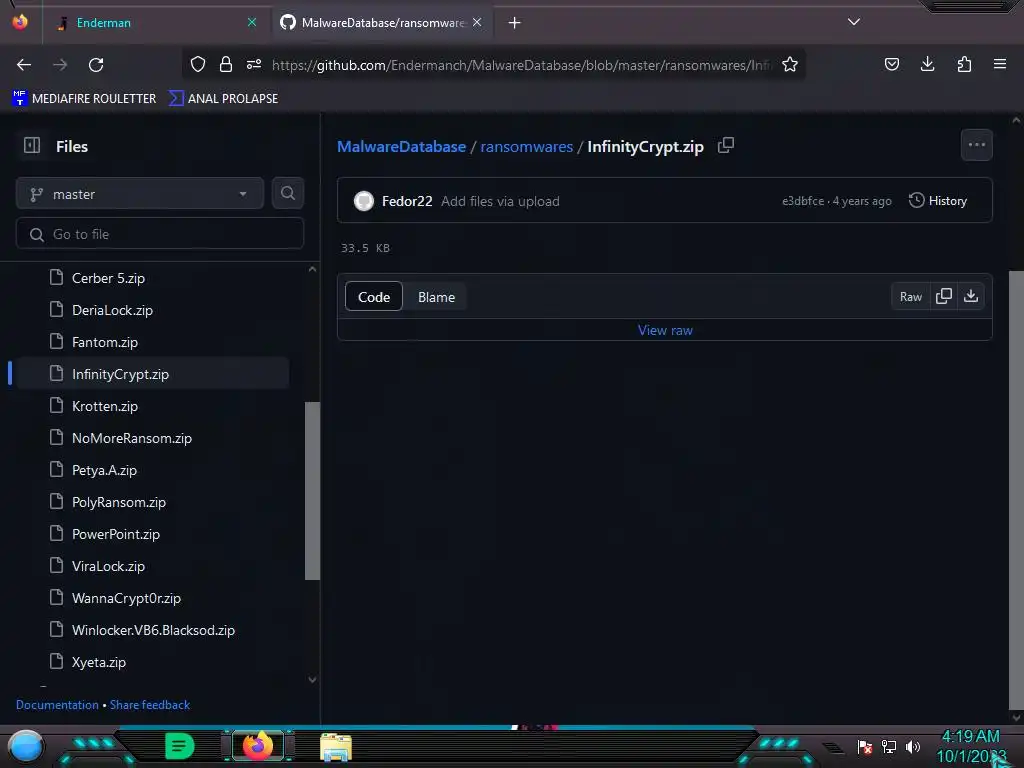
Task: Select the MalwareDatabase/ransomware tab
Action: coord(381,23)
